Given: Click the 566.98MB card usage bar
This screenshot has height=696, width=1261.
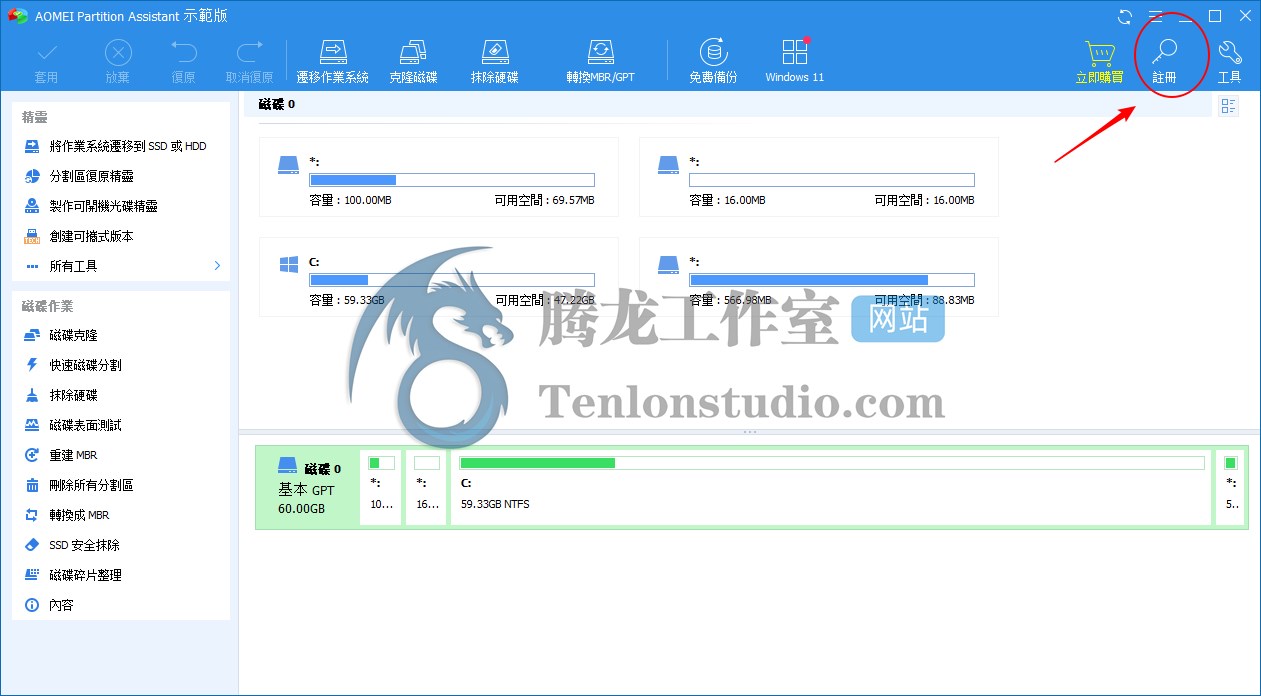Looking at the screenshot, I should (831, 280).
